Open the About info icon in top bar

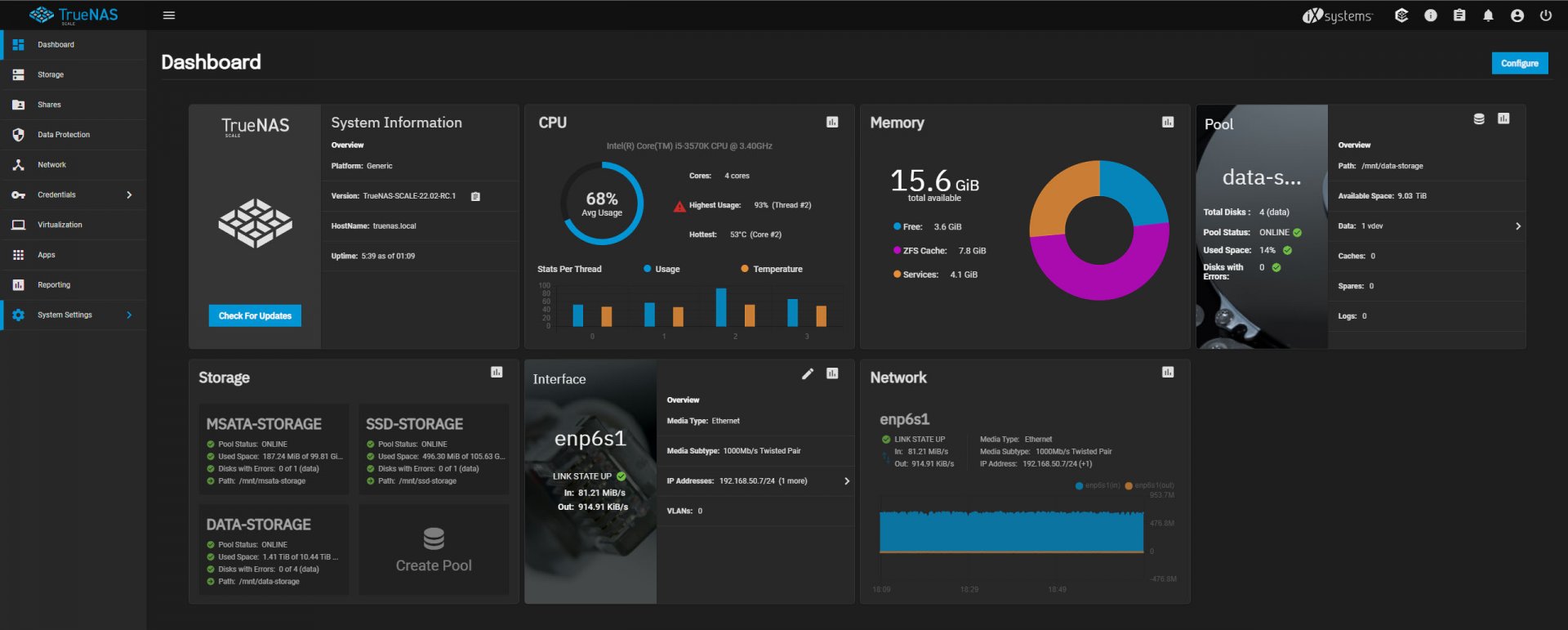1431,16
